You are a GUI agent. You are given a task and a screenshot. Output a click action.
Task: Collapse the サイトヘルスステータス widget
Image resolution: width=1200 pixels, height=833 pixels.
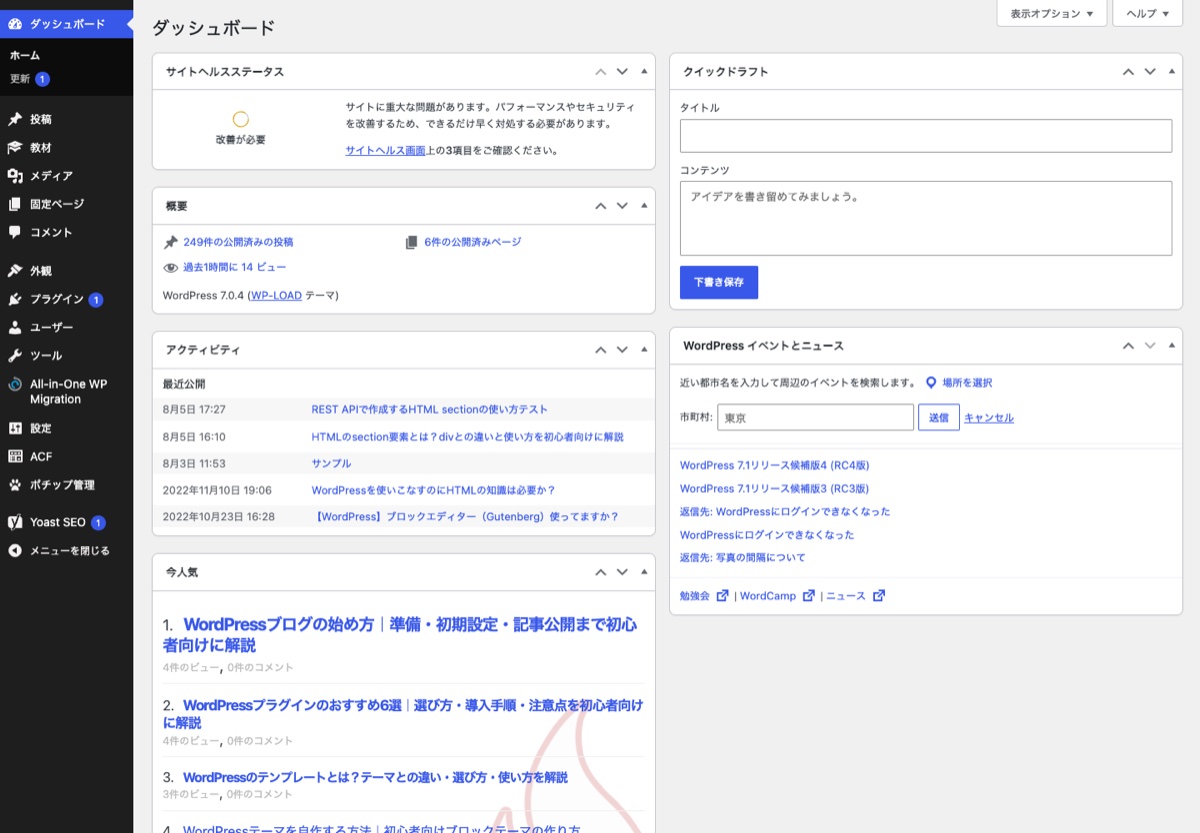pos(644,71)
